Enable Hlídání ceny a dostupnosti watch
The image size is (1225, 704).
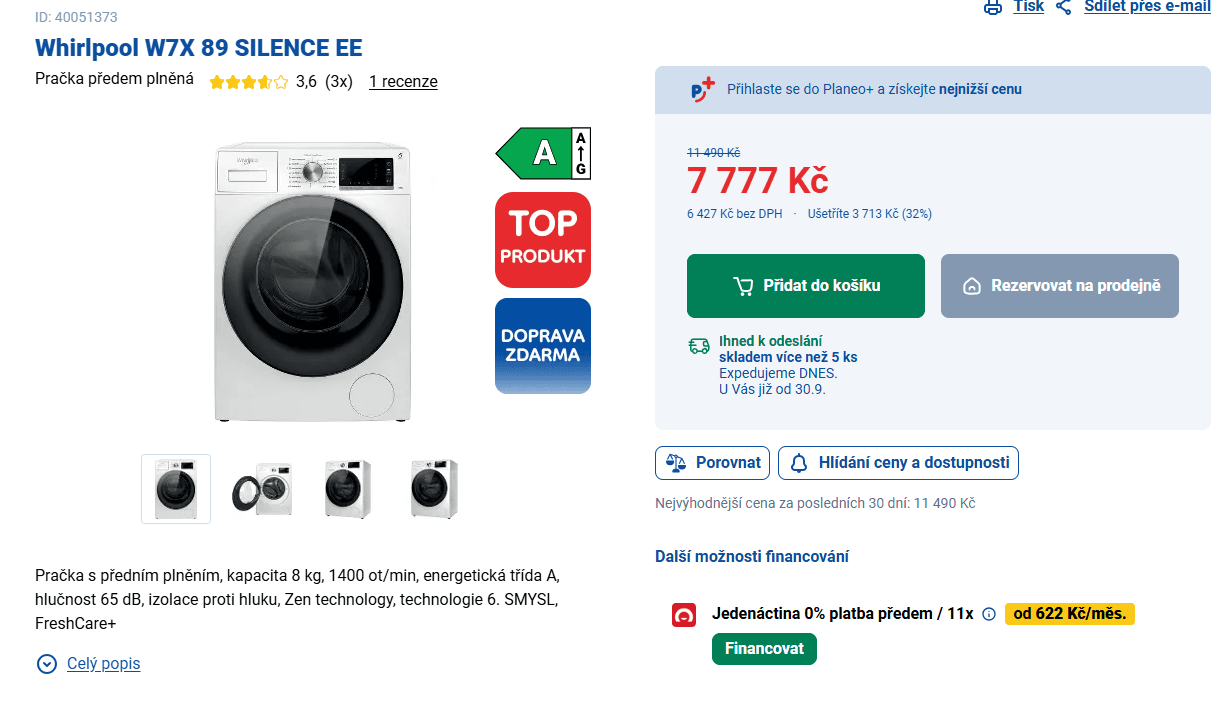point(898,463)
